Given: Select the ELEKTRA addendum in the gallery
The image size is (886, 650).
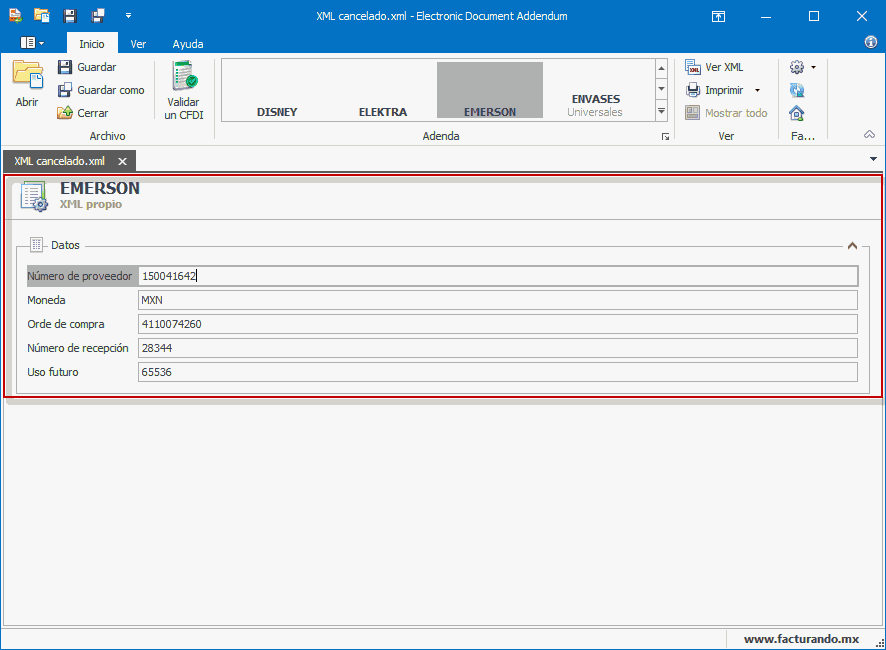Looking at the screenshot, I should click(383, 90).
